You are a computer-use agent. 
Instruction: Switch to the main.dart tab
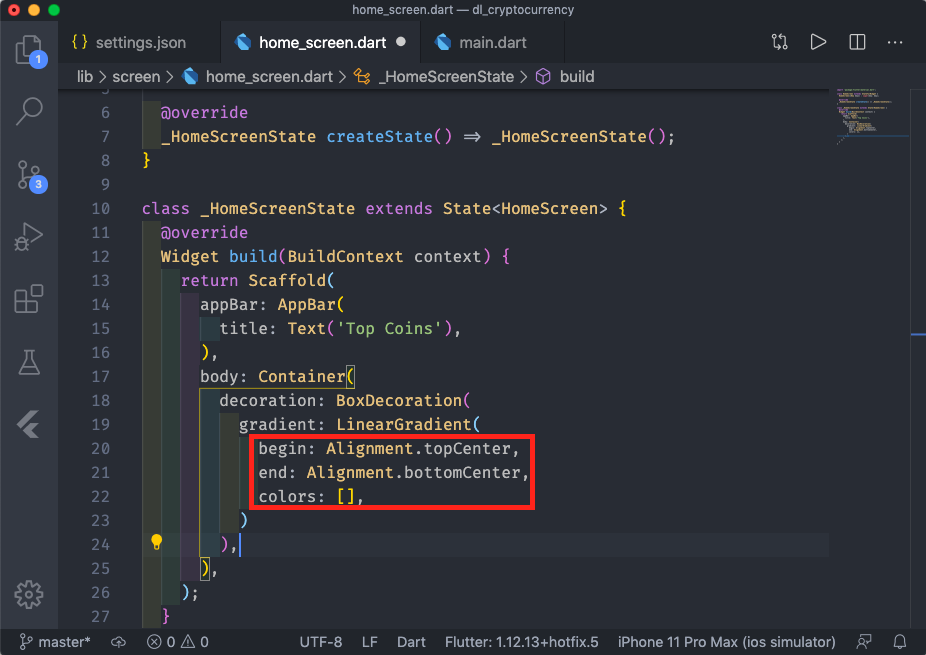pyautogui.click(x=492, y=42)
